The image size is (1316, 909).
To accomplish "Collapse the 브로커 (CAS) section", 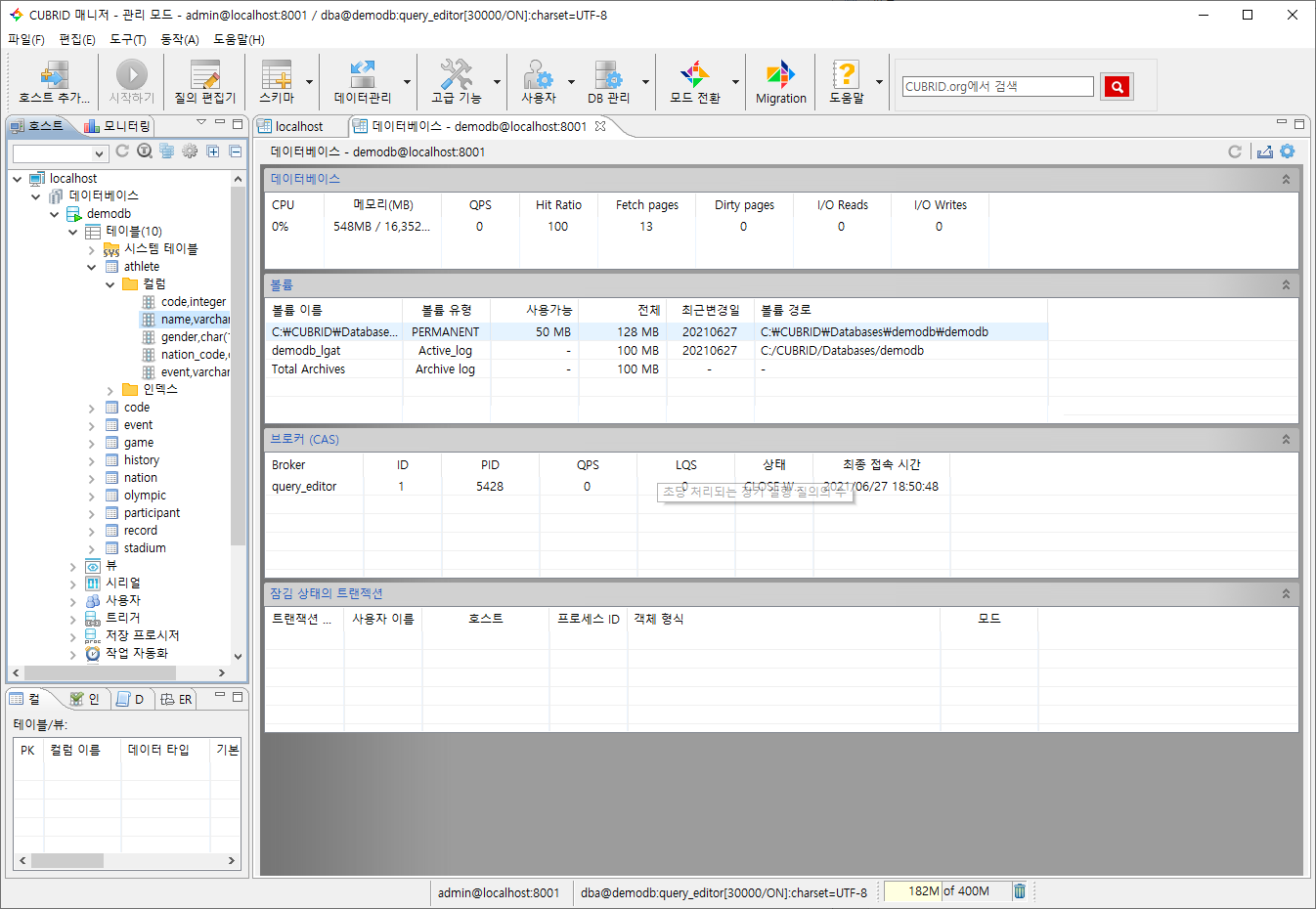I will pyautogui.click(x=1286, y=440).
